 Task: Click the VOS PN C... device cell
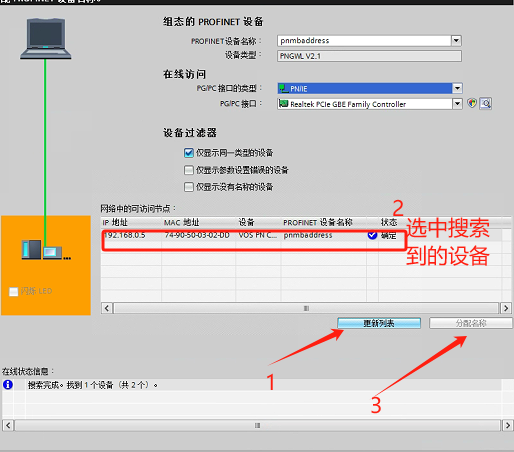click(x=258, y=235)
